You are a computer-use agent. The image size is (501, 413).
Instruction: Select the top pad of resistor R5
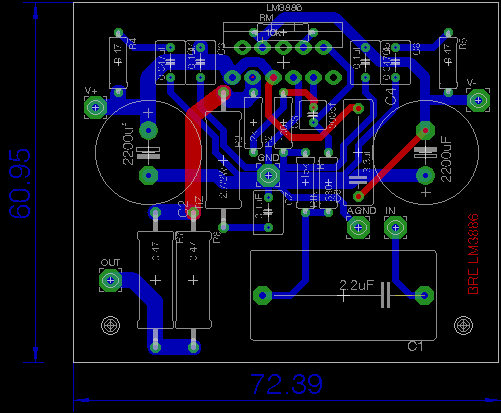click(448, 33)
